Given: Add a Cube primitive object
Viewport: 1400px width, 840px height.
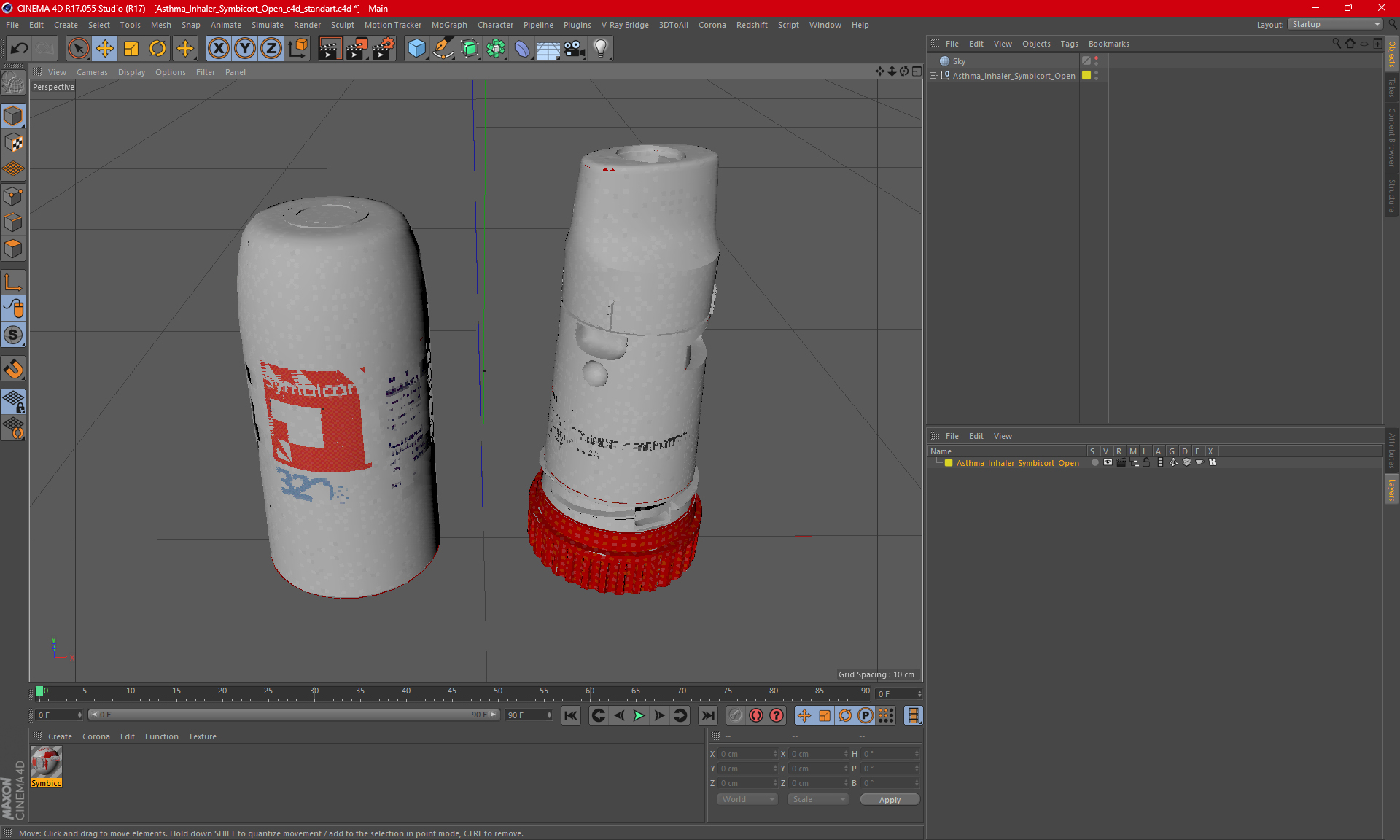Looking at the screenshot, I should pyautogui.click(x=416, y=49).
